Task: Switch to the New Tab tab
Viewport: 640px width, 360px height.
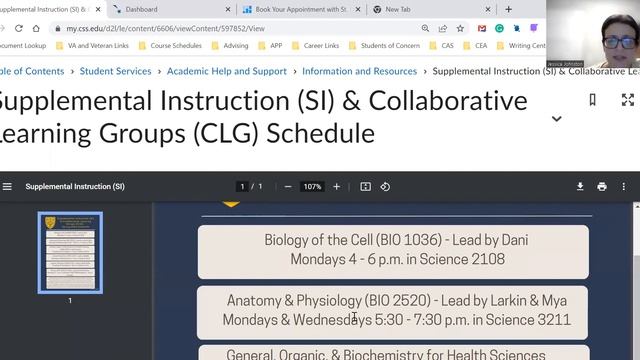Action: (x=431, y=9)
